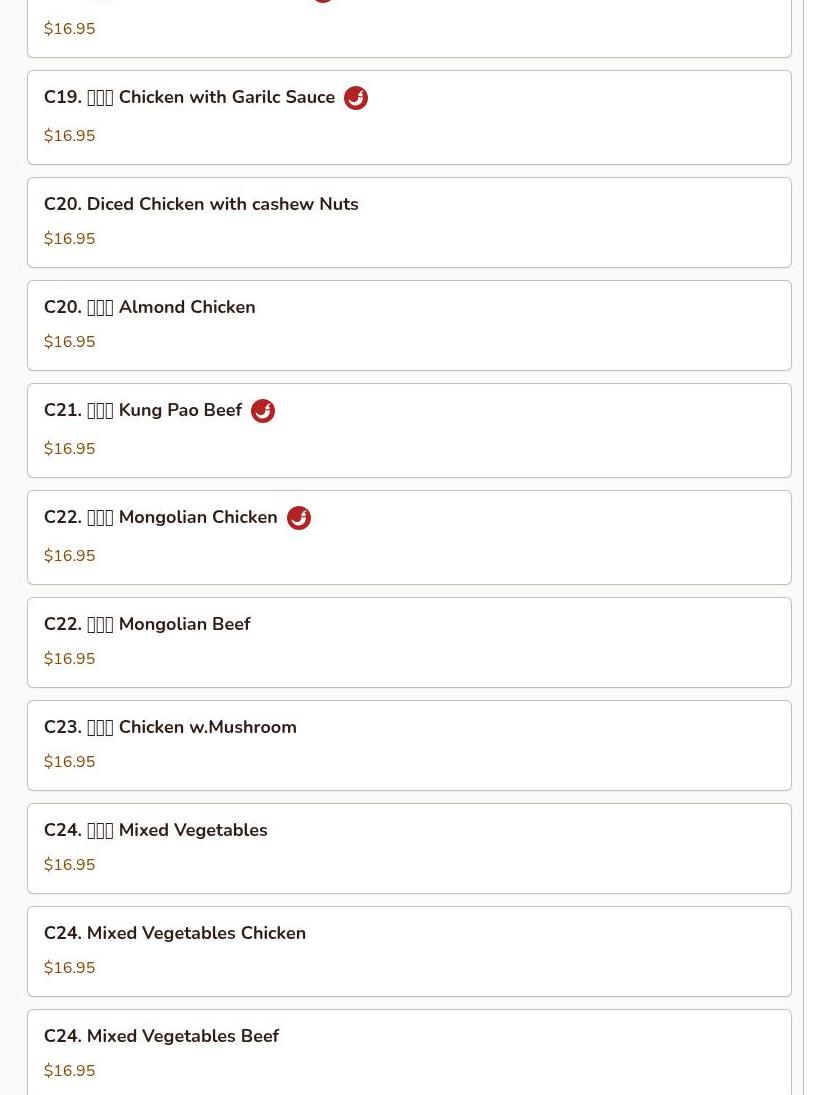Click the spicy pepper icon beside Kung Pao Beef
Screen dimensions: 824x1095
(263, 411)
